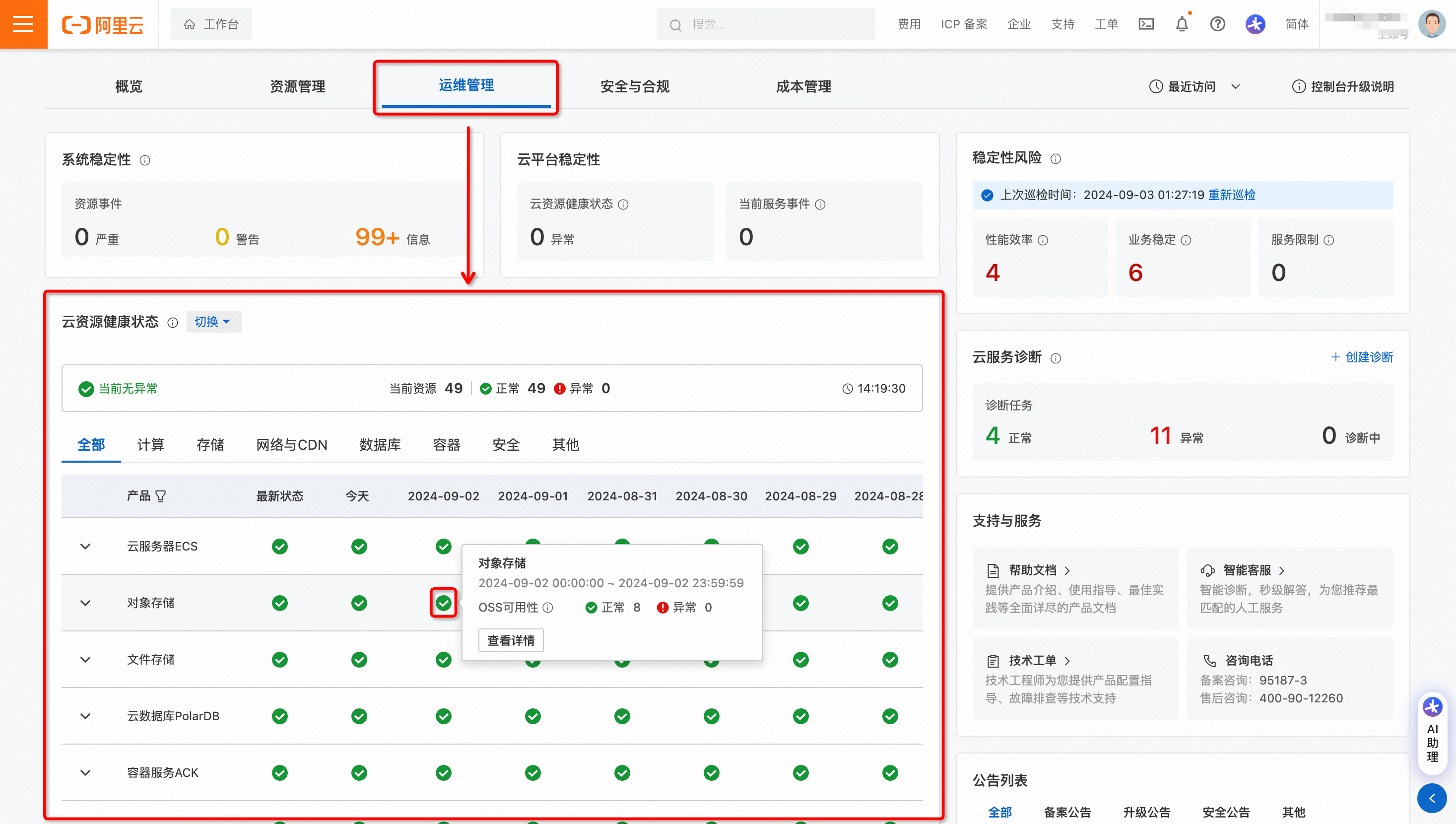This screenshot has width=1456, height=824.
Task: Open the Cloud Shell terminal icon
Action: (1146, 24)
